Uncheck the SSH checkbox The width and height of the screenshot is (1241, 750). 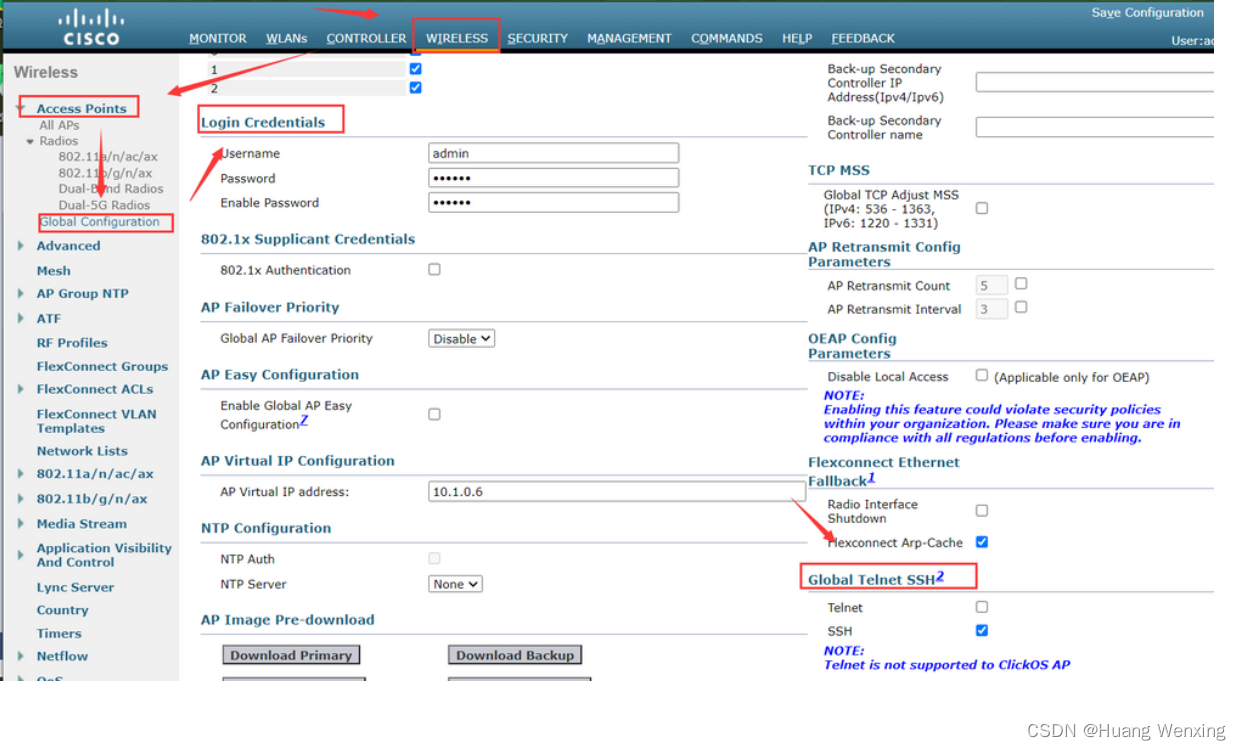[x=982, y=630]
